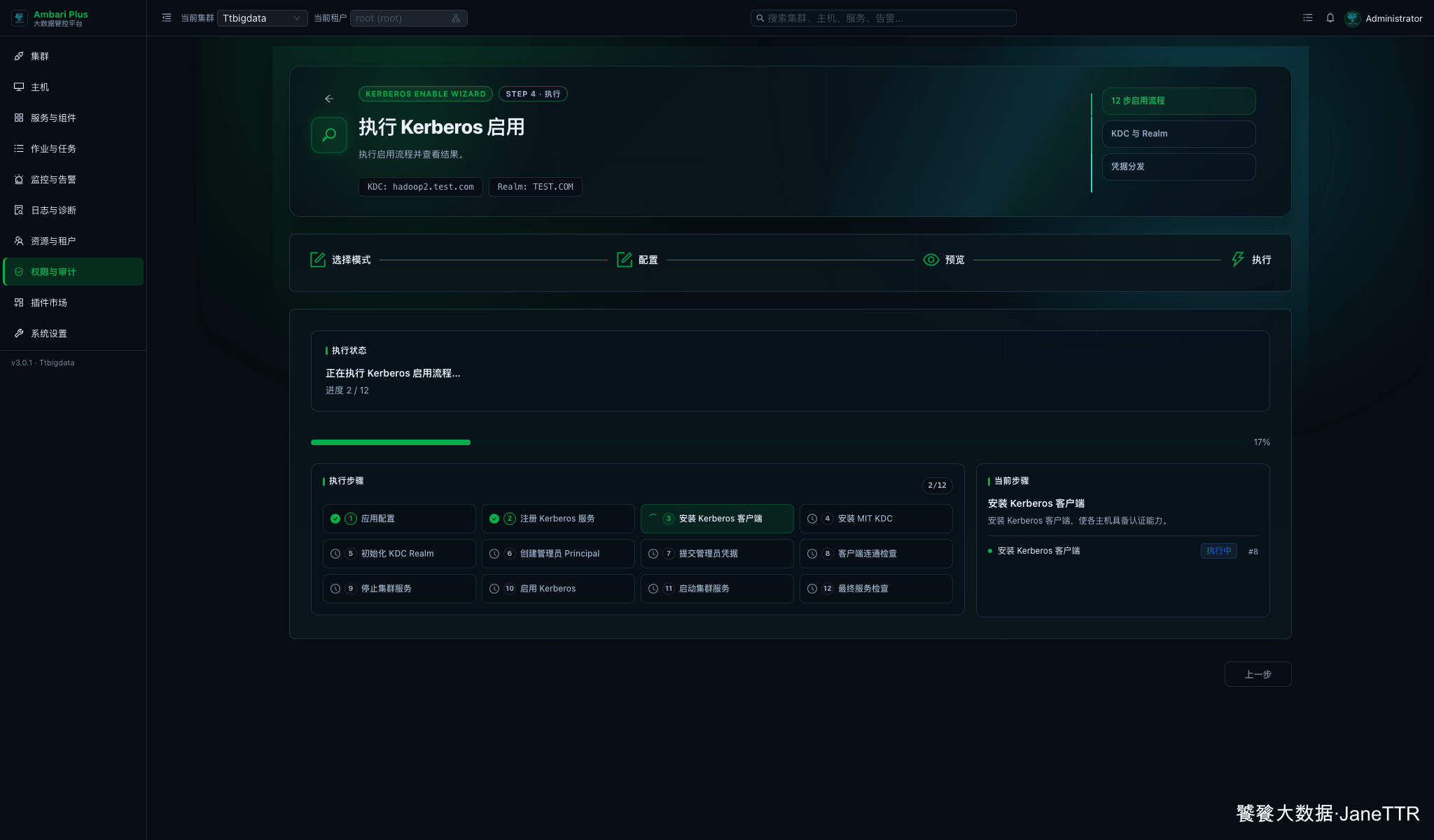Click the green check on 注册 Kerberos 服务

click(x=494, y=519)
